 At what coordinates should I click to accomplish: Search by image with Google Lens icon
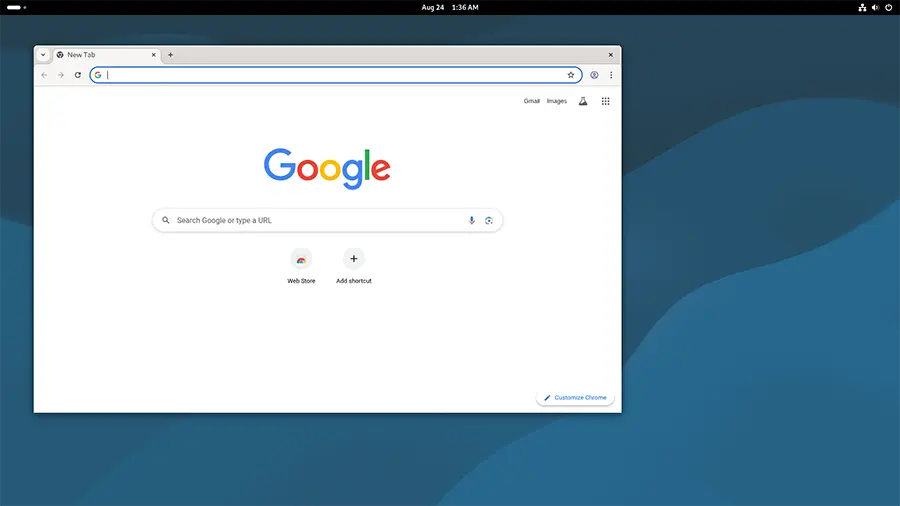(488, 220)
